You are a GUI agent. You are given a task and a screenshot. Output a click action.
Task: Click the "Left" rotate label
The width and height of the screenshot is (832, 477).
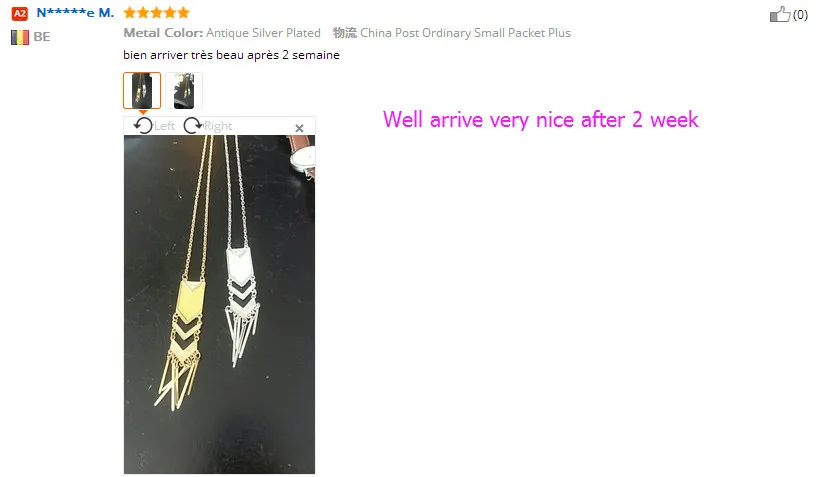click(164, 126)
